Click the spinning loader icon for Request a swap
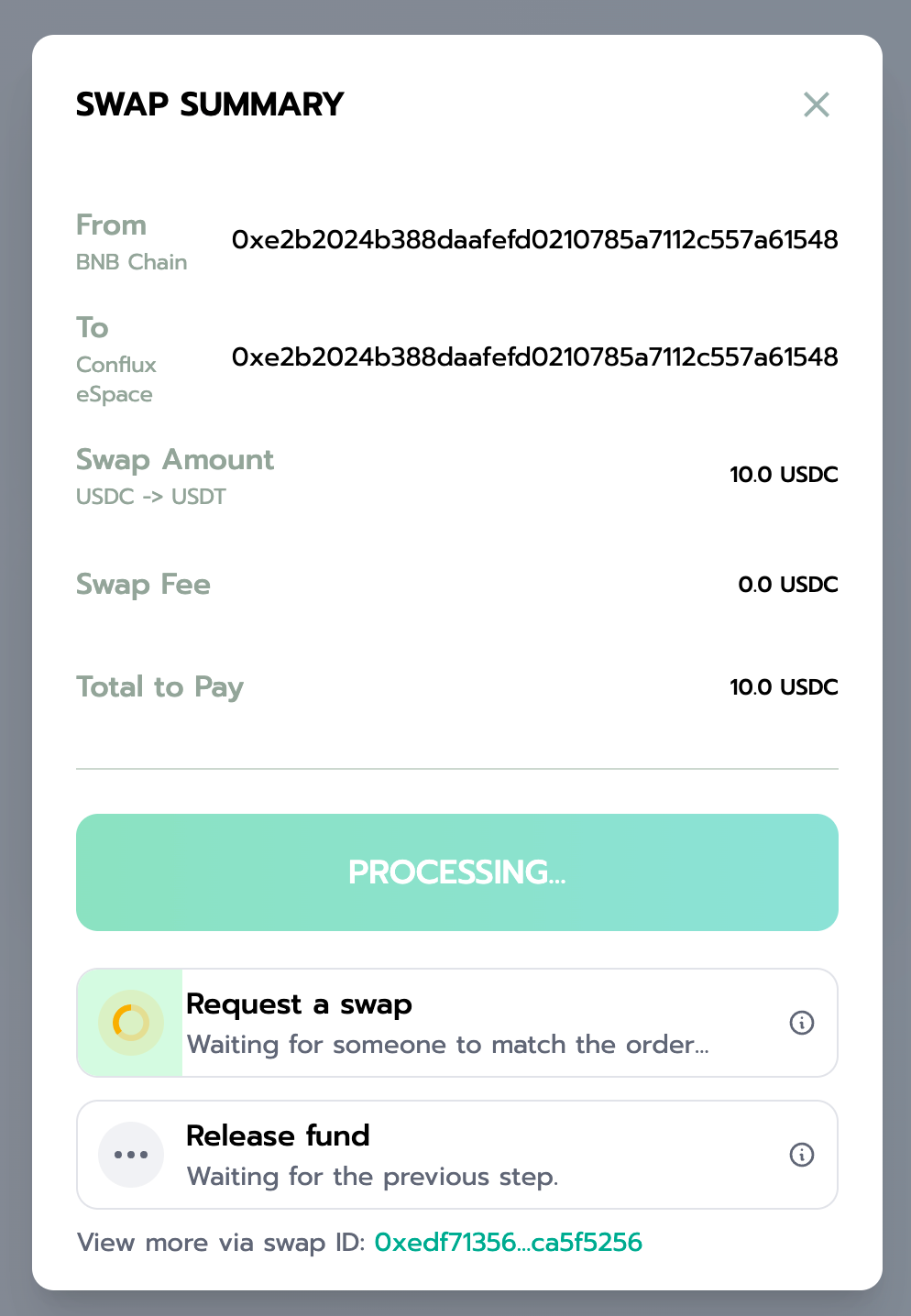This screenshot has width=911, height=1316. (x=131, y=1023)
